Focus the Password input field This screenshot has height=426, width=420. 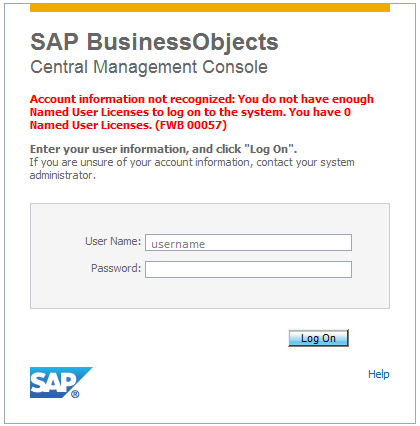coord(248,269)
